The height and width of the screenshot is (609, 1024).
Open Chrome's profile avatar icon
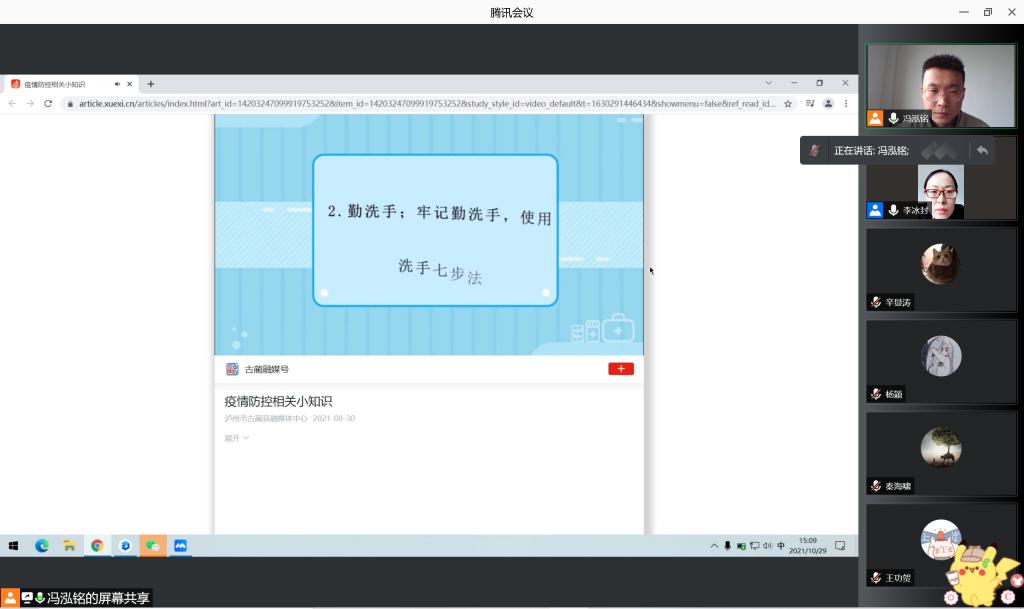[828, 104]
